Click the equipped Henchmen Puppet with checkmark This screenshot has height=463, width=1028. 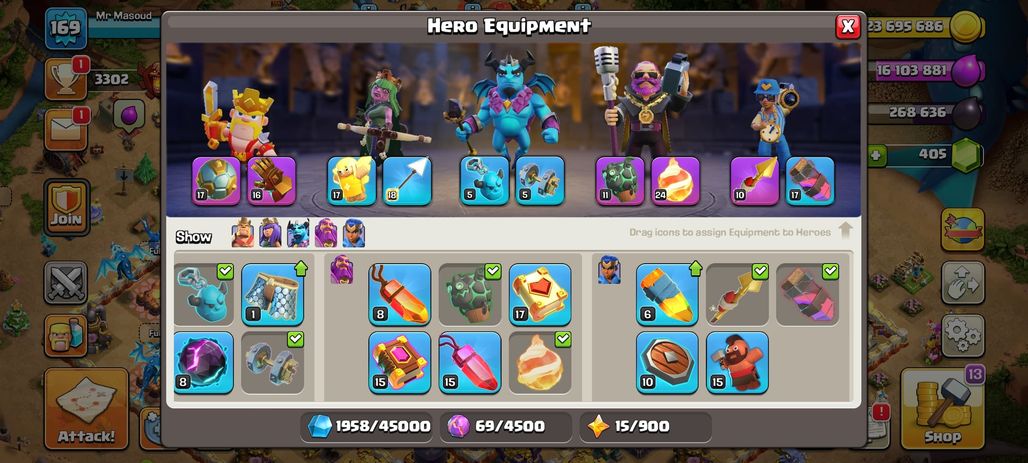coord(203,294)
